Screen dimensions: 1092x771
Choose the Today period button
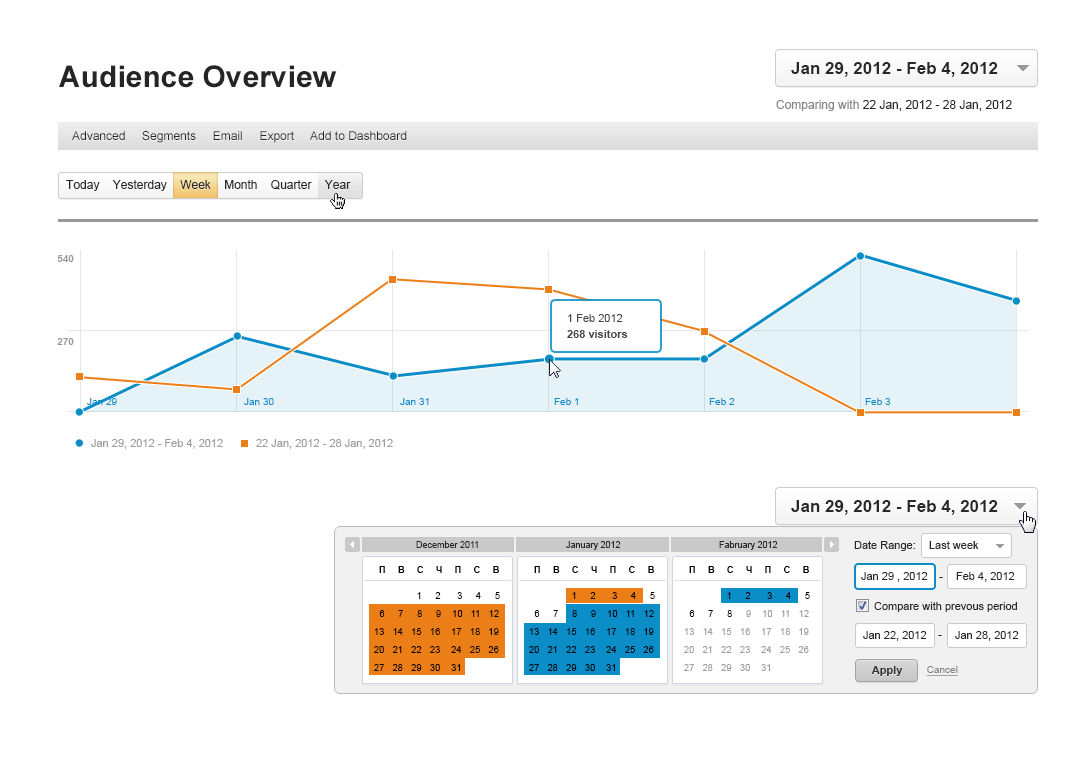83,185
